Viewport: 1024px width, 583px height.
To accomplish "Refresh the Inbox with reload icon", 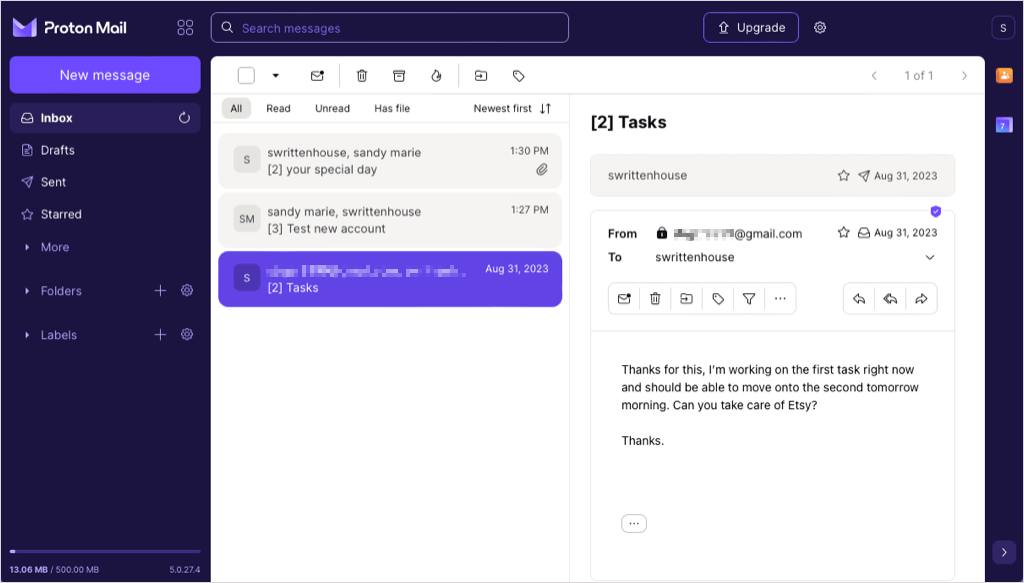I will (184, 118).
